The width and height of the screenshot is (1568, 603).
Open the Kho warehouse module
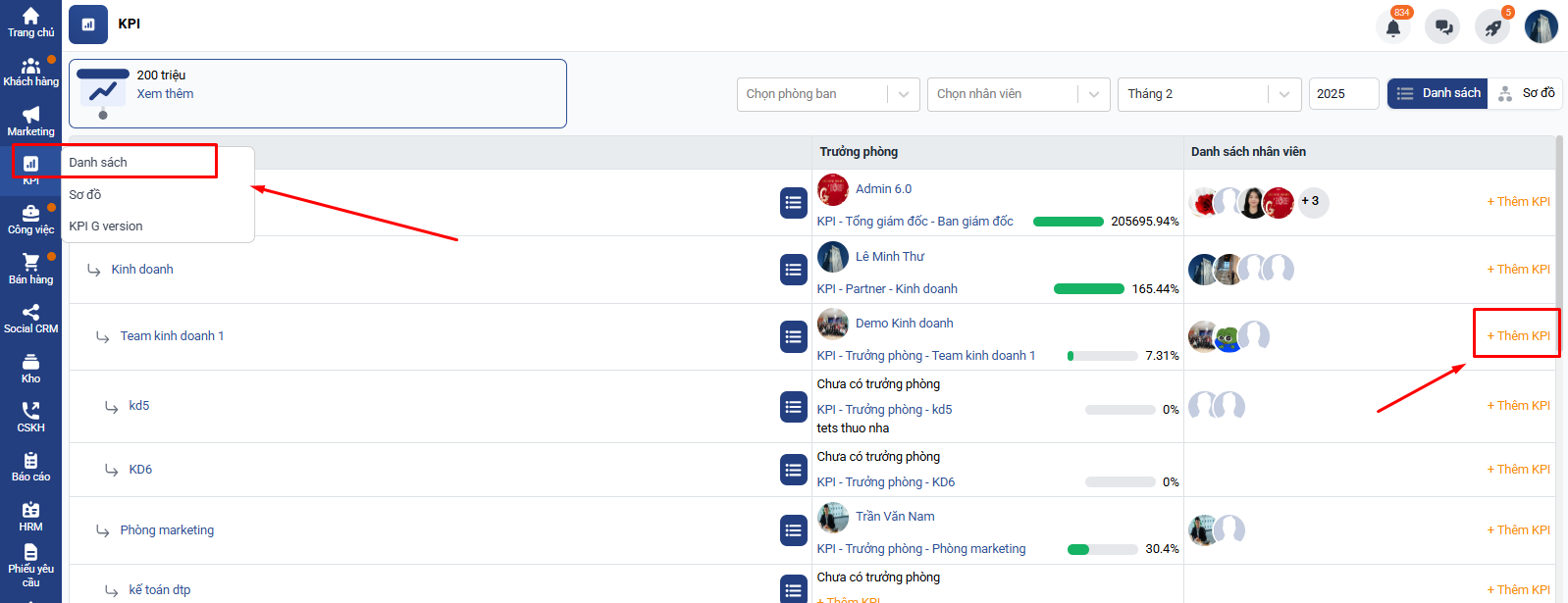click(30, 369)
